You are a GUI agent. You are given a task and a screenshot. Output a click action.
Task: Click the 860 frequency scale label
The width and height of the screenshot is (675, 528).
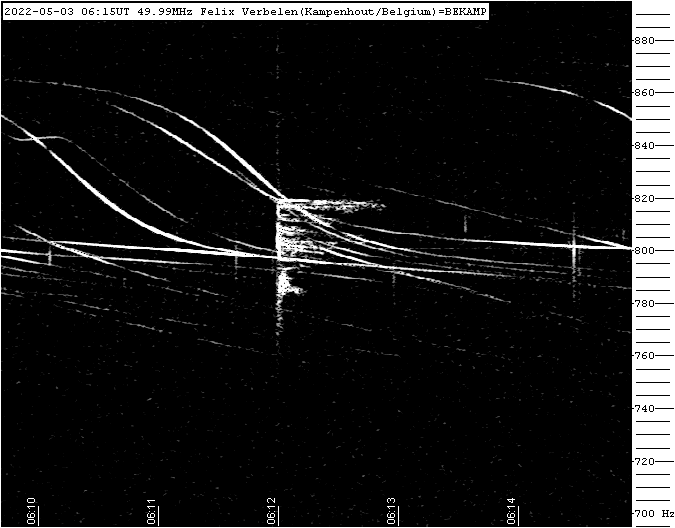click(644, 93)
